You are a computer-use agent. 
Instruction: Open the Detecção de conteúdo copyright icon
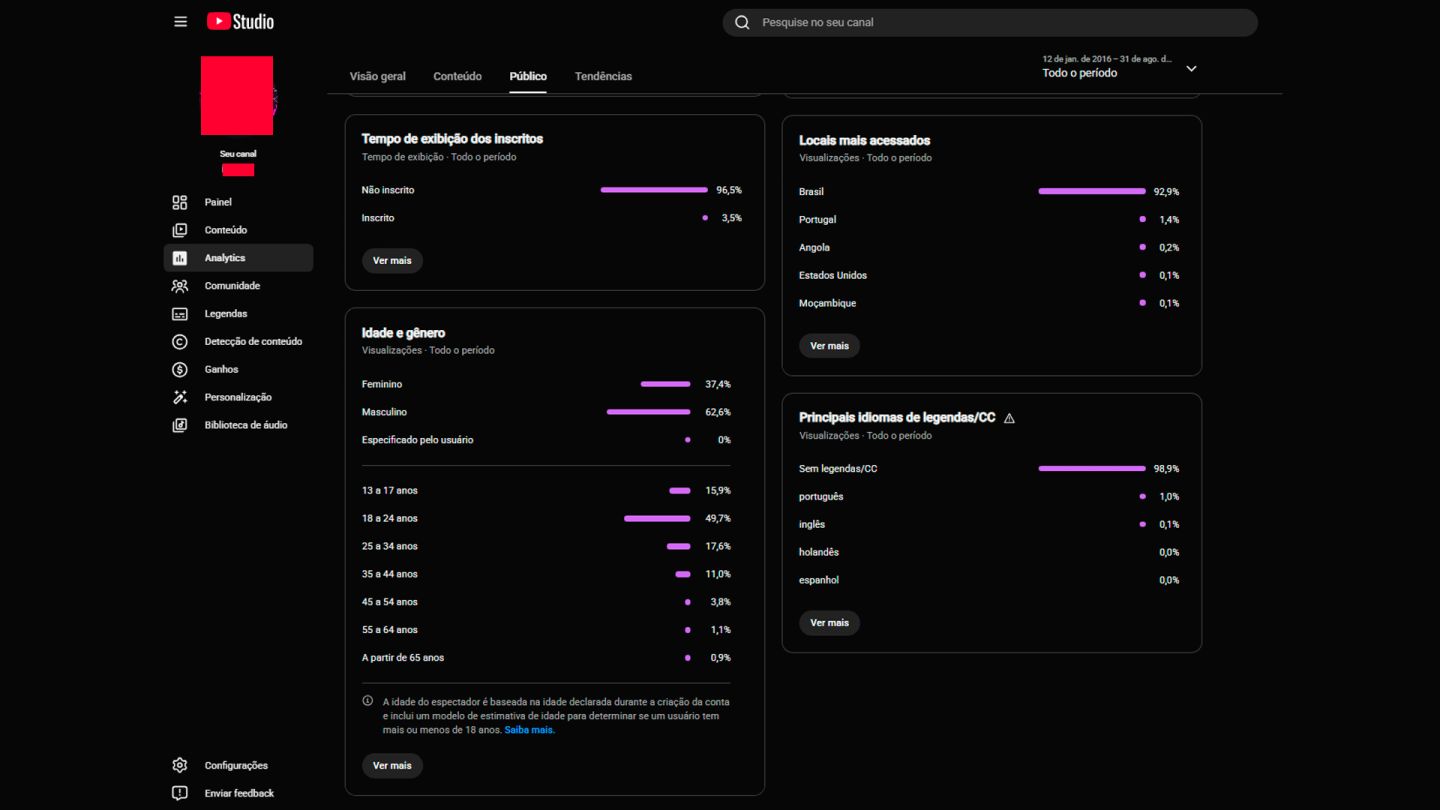180,342
